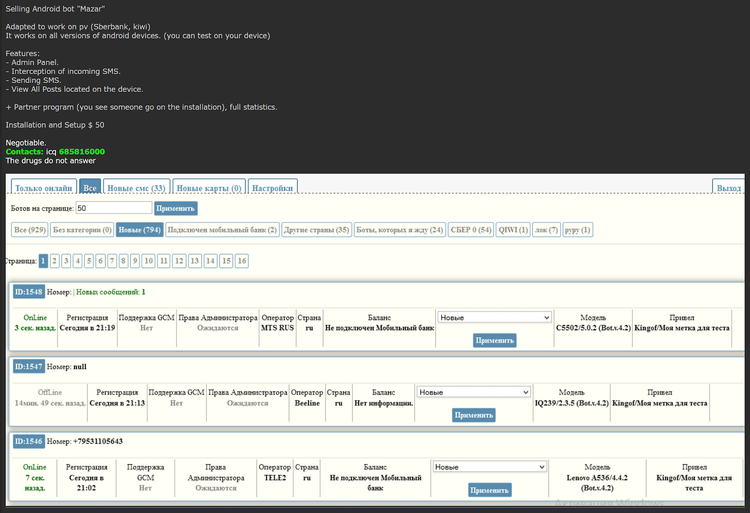Open the Новые карты (0) tab
Screen dimensions: 750x513
pos(209,187)
